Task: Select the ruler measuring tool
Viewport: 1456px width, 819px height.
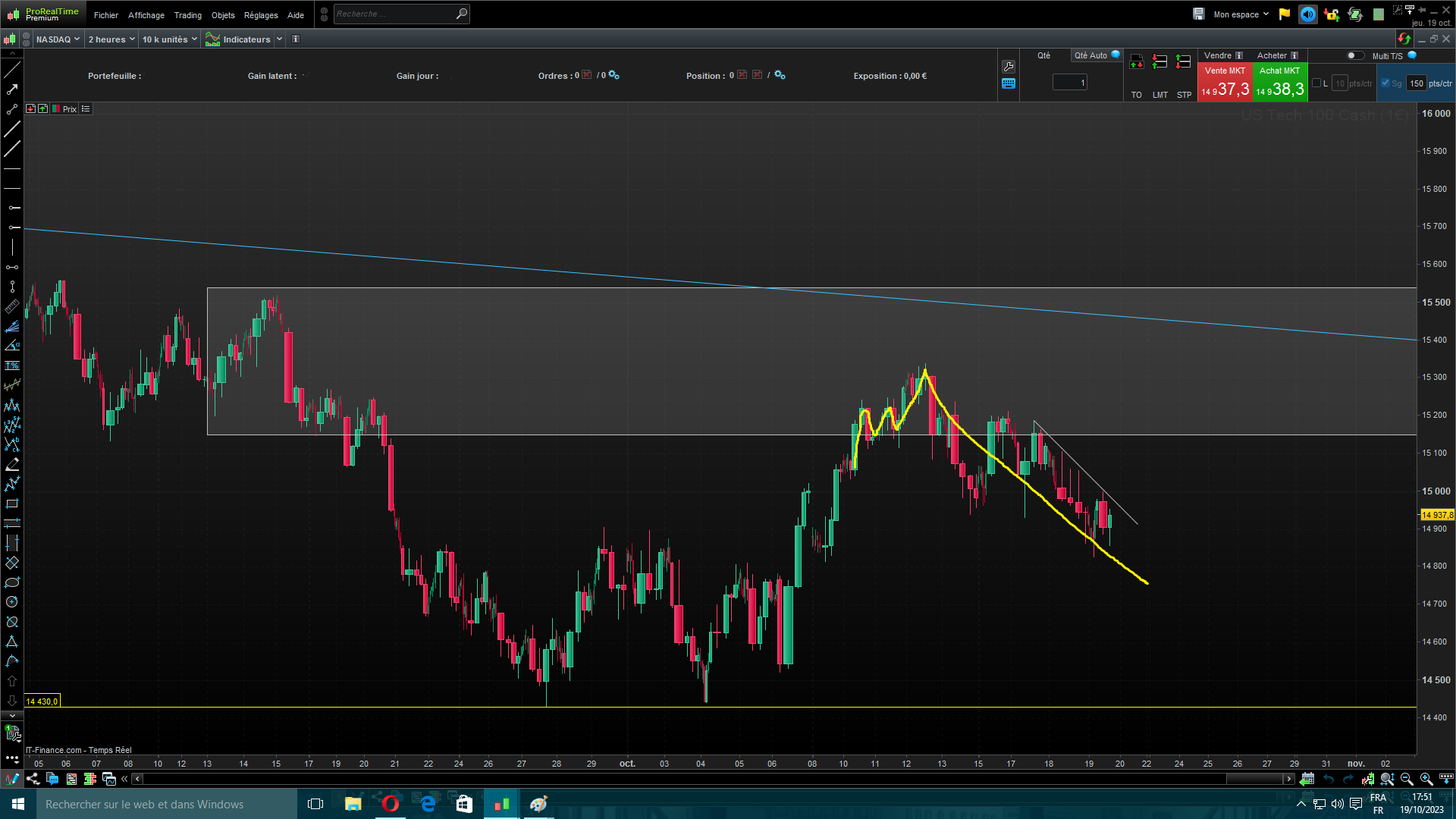Action: click(x=12, y=306)
